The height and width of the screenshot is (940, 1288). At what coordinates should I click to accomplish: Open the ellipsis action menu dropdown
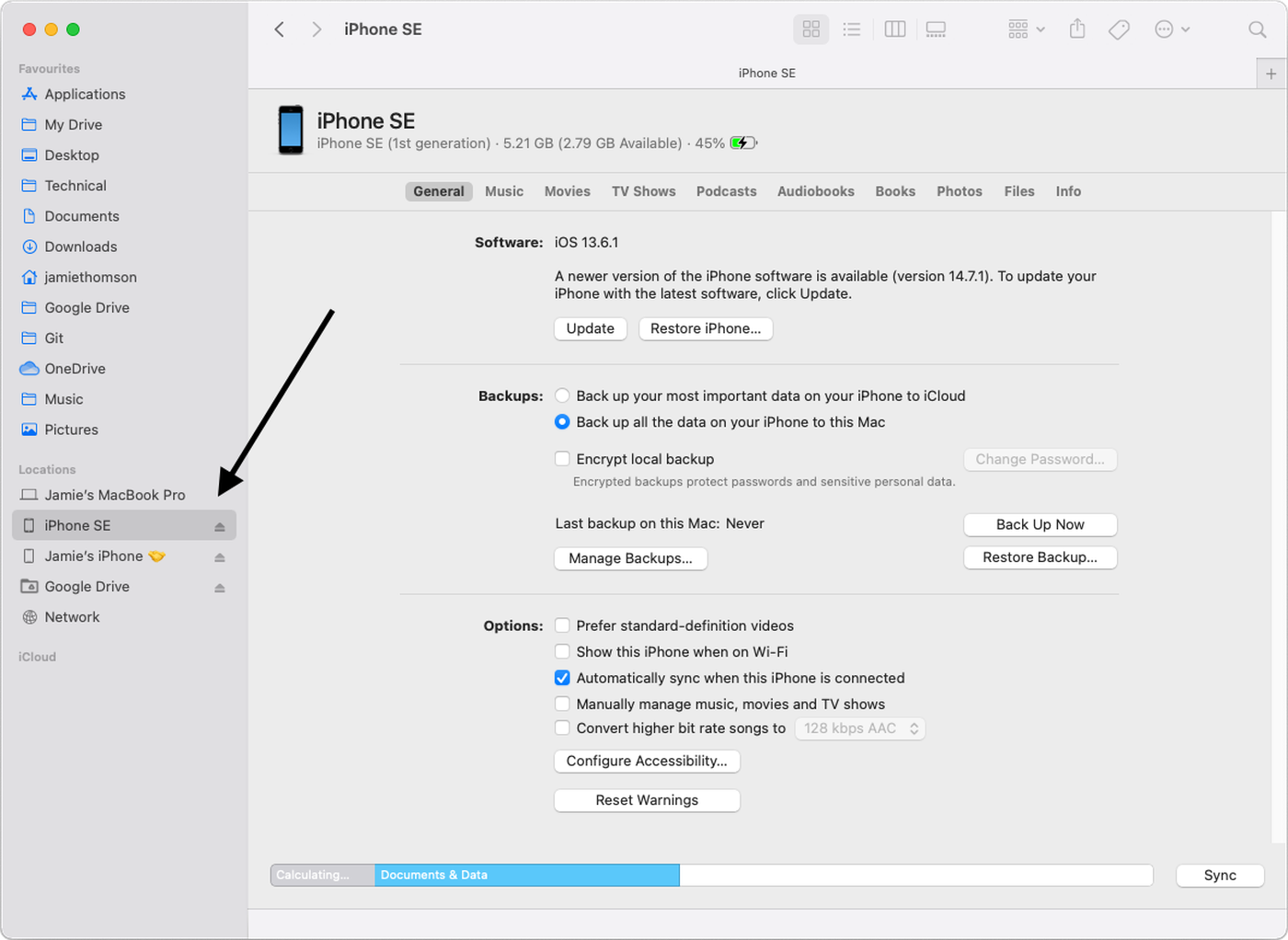[x=1173, y=29]
